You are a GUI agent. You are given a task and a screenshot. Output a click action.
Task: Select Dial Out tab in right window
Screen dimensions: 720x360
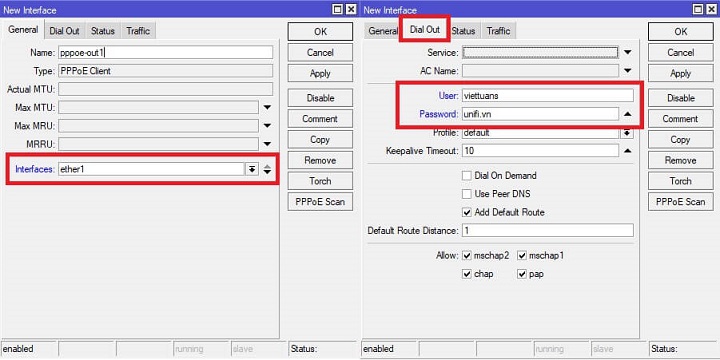point(425,30)
